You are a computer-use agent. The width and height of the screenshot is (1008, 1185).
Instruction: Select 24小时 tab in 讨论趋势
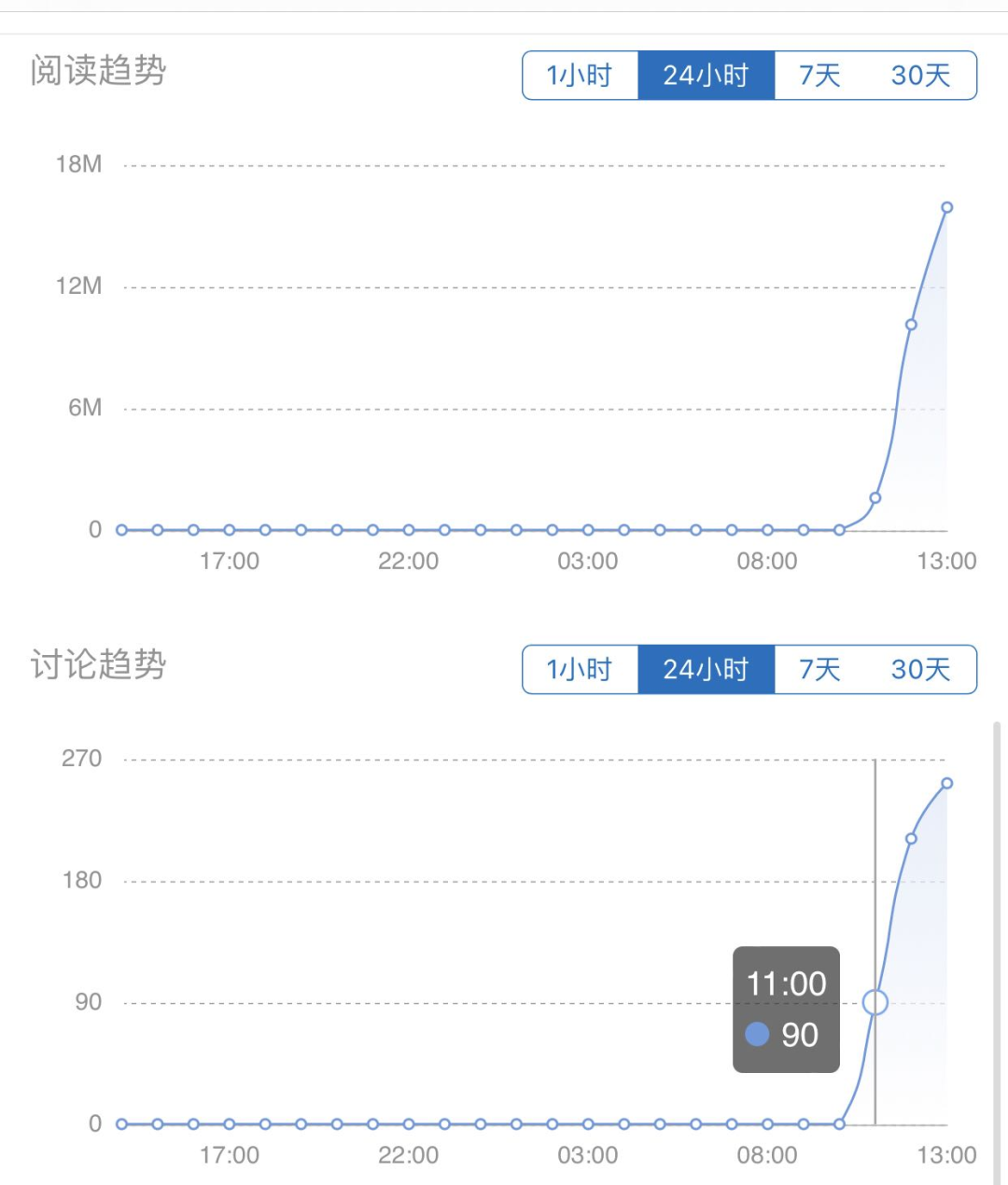pyautogui.click(x=706, y=670)
